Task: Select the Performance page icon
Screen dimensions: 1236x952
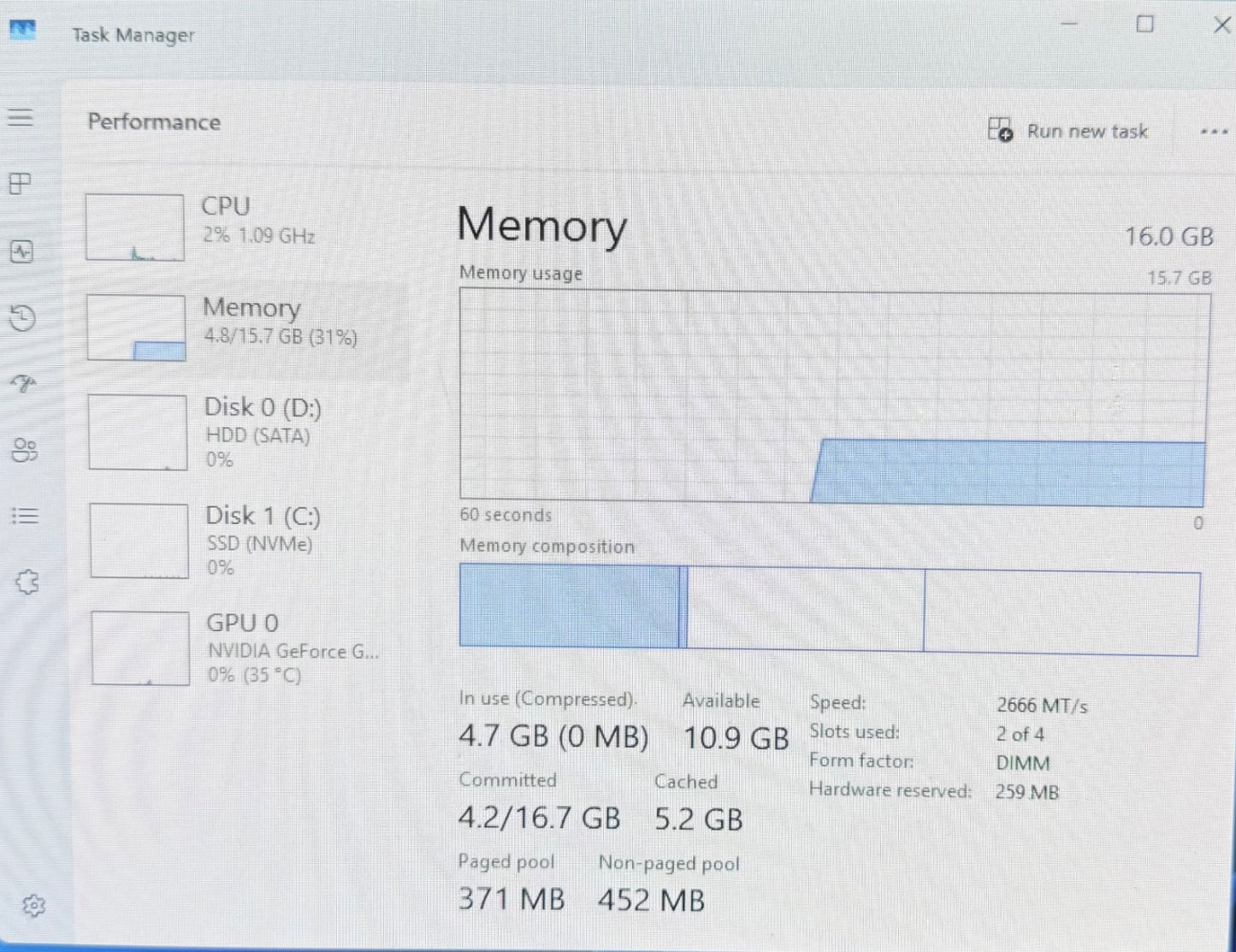Action: [21, 251]
